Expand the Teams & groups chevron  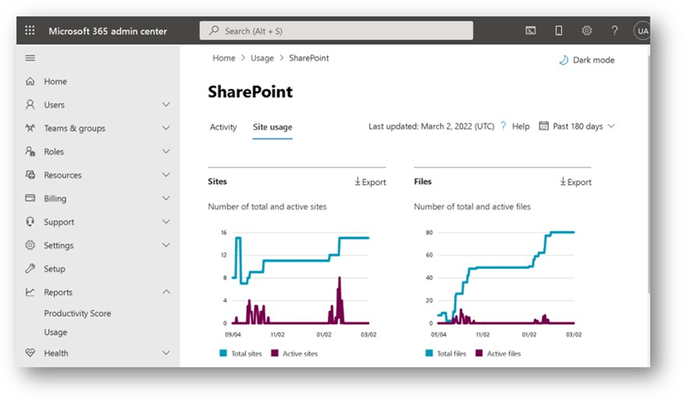tap(166, 128)
